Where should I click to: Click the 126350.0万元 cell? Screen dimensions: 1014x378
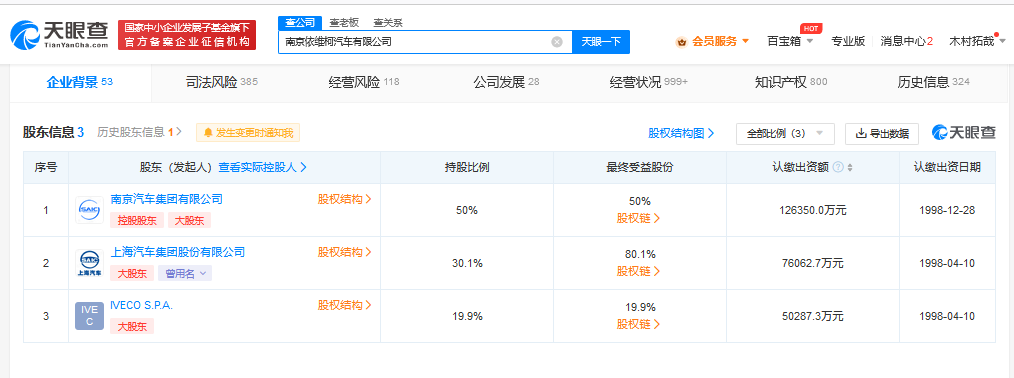coord(812,210)
